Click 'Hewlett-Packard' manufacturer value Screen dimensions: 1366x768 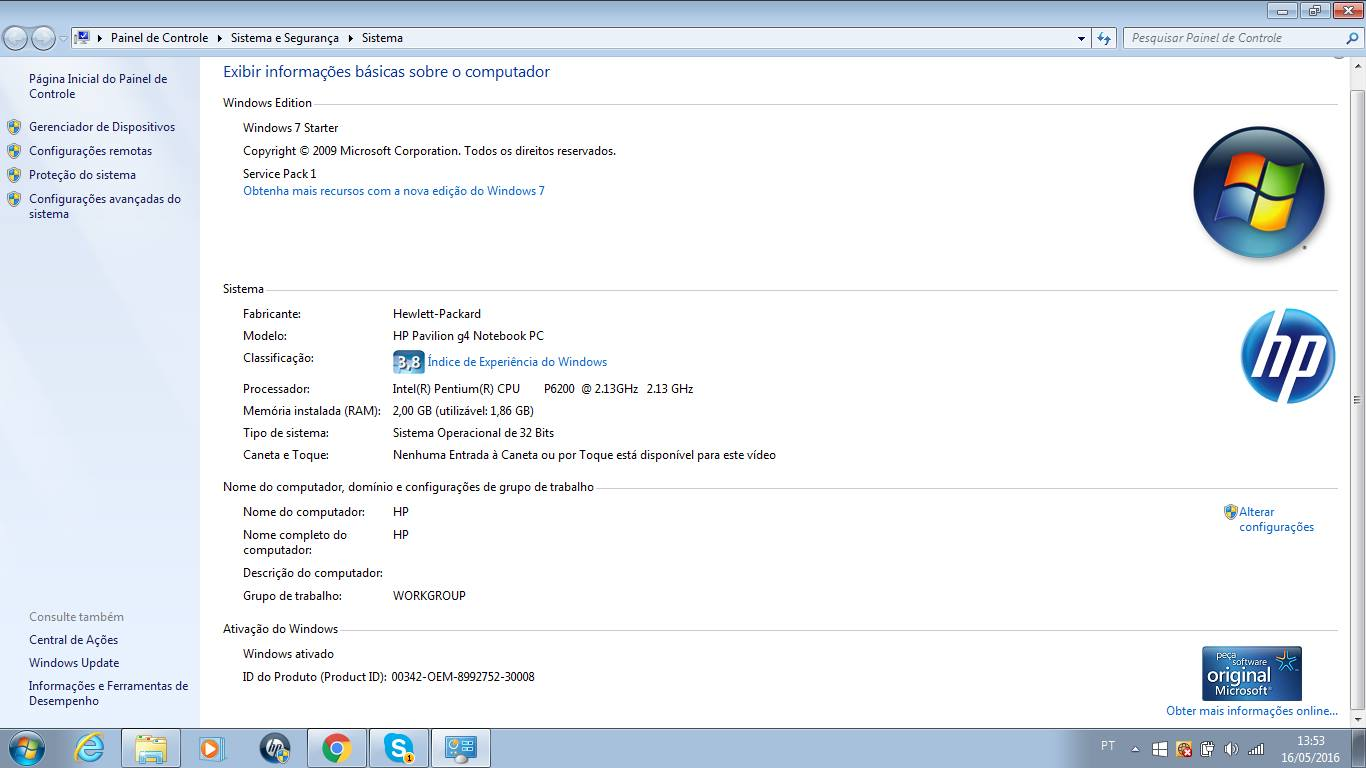click(437, 314)
